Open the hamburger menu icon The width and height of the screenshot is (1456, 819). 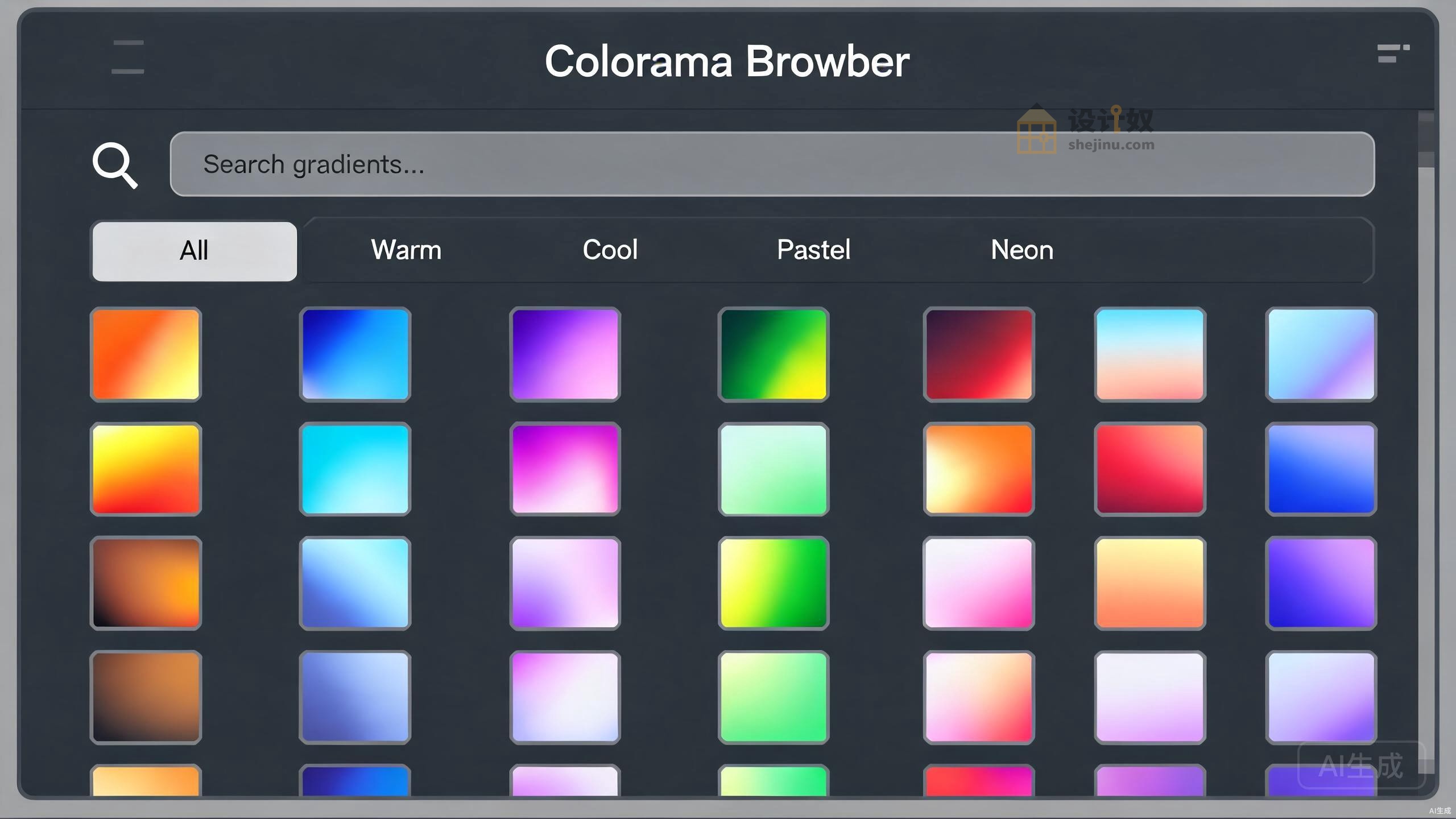[x=128, y=57]
